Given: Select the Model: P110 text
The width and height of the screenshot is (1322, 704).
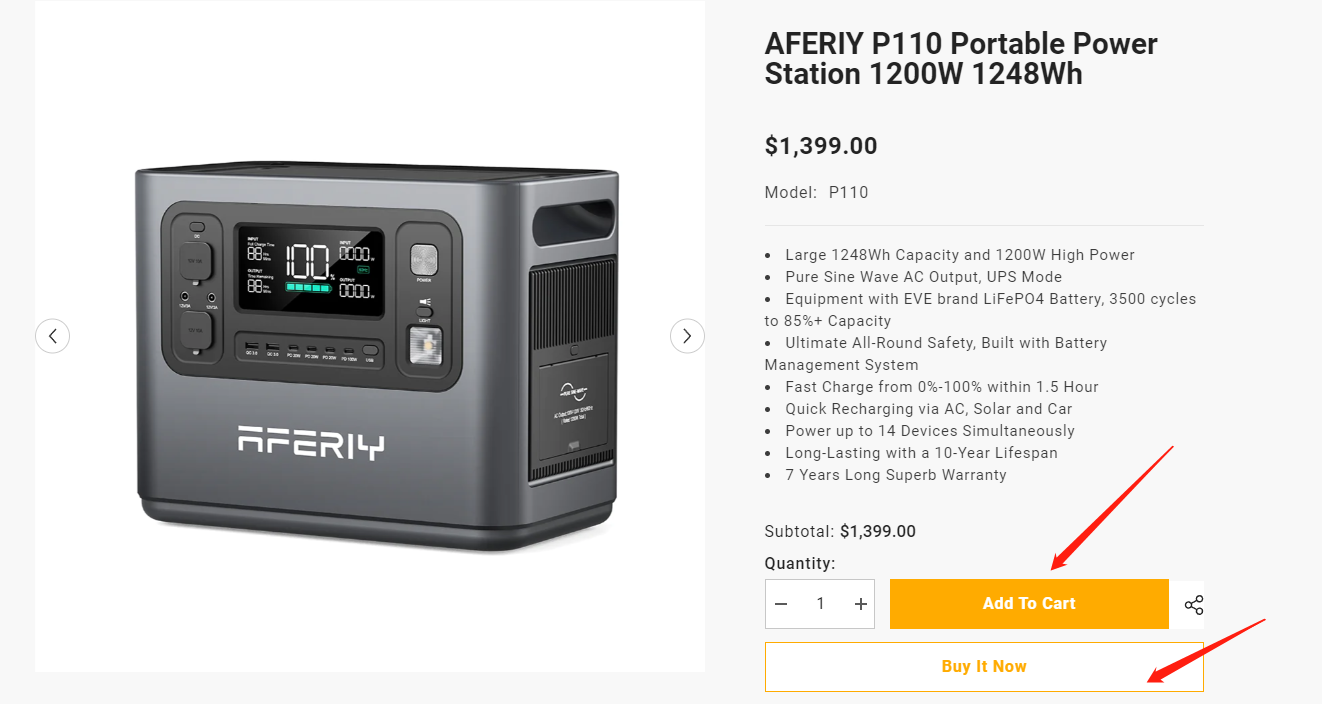Looking at the screenshot, I should click(816, 192).
